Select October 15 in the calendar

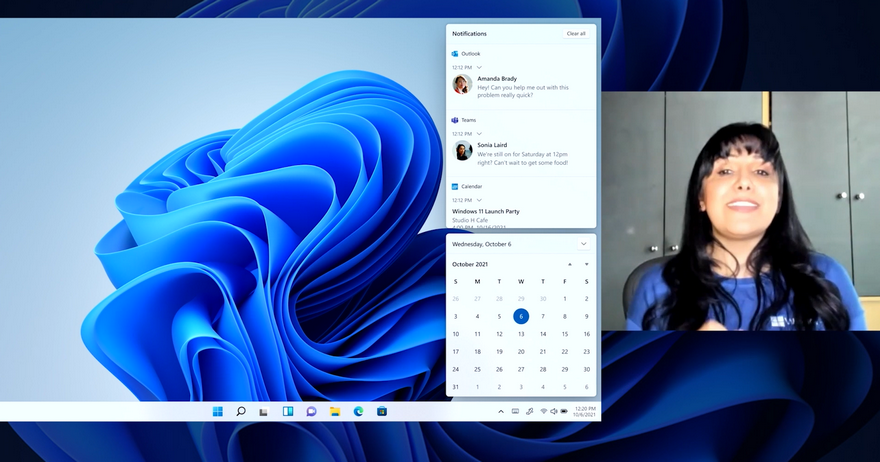pyautogui.click(x=565, y=334)
